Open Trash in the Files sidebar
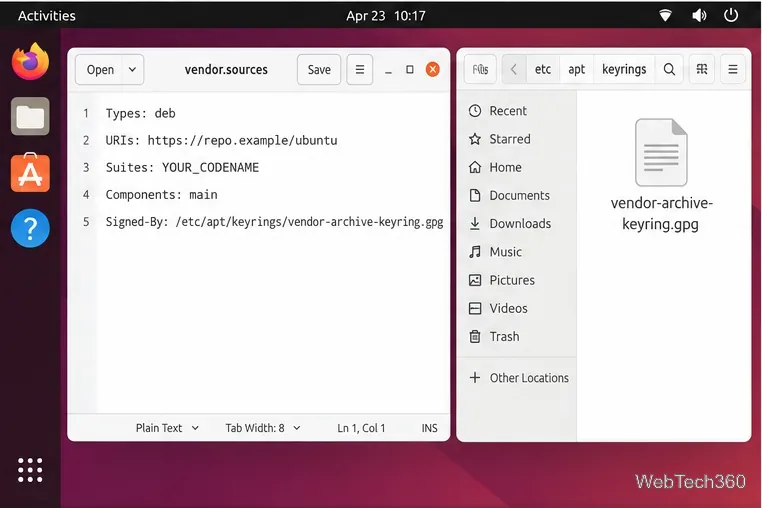 [x=516, y=336]
